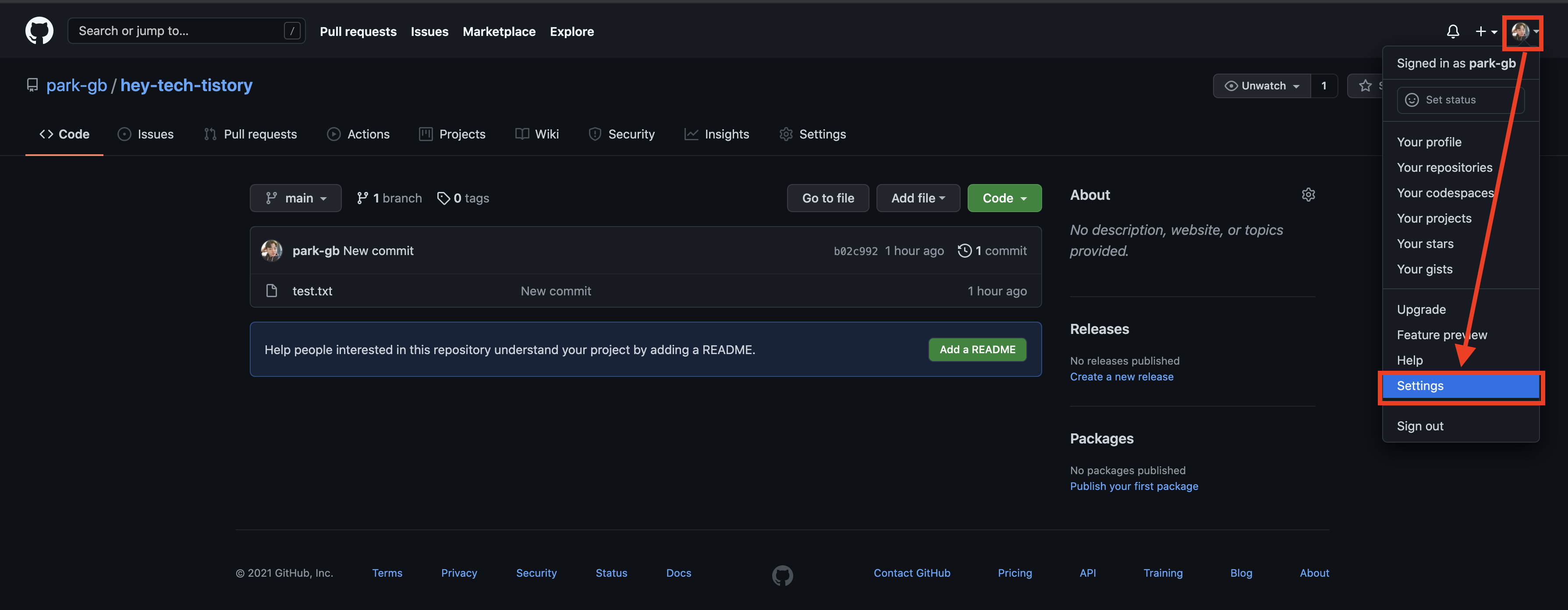
Task: Open Create a new release link
Action: [1121, 377]
